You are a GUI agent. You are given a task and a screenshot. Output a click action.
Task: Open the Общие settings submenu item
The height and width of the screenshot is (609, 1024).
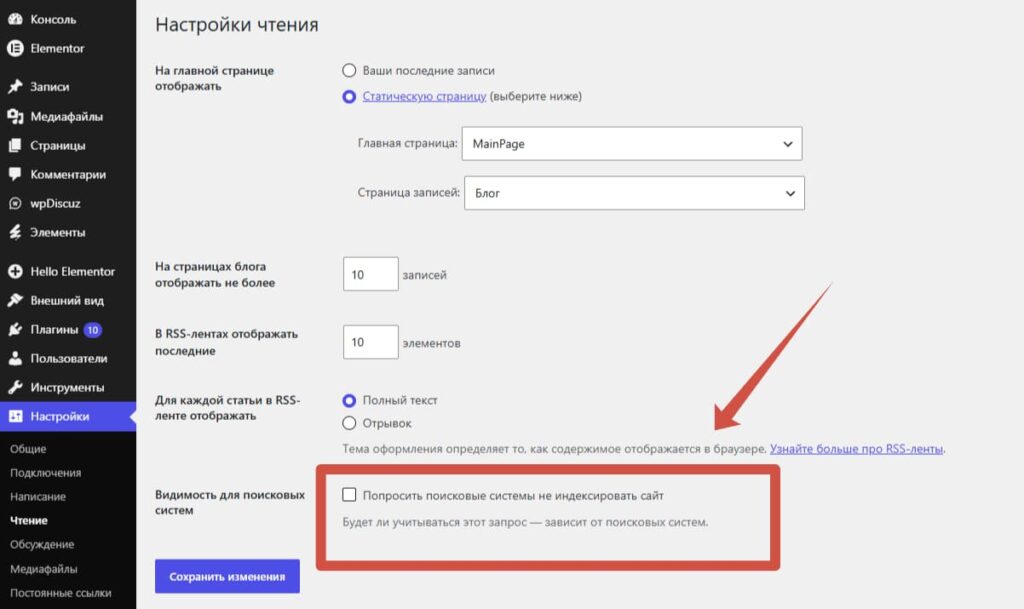pos(28,449)
